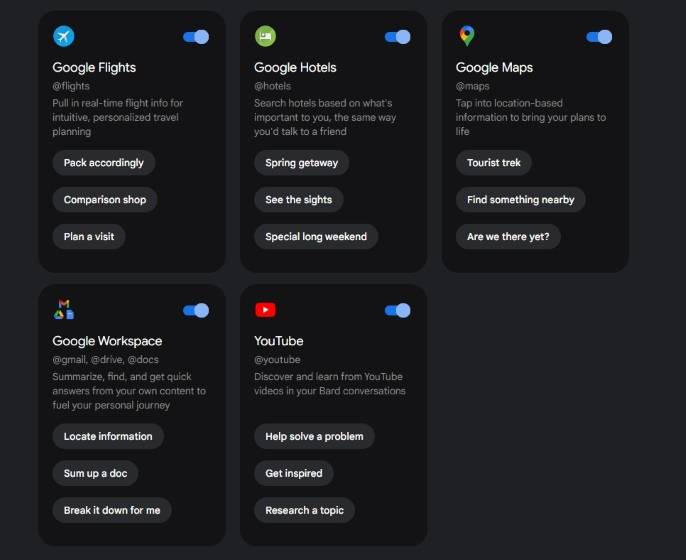Choose the "Comparison shop" prompt chip
Viewport: 686px width, 560px height.
(105, 200)
